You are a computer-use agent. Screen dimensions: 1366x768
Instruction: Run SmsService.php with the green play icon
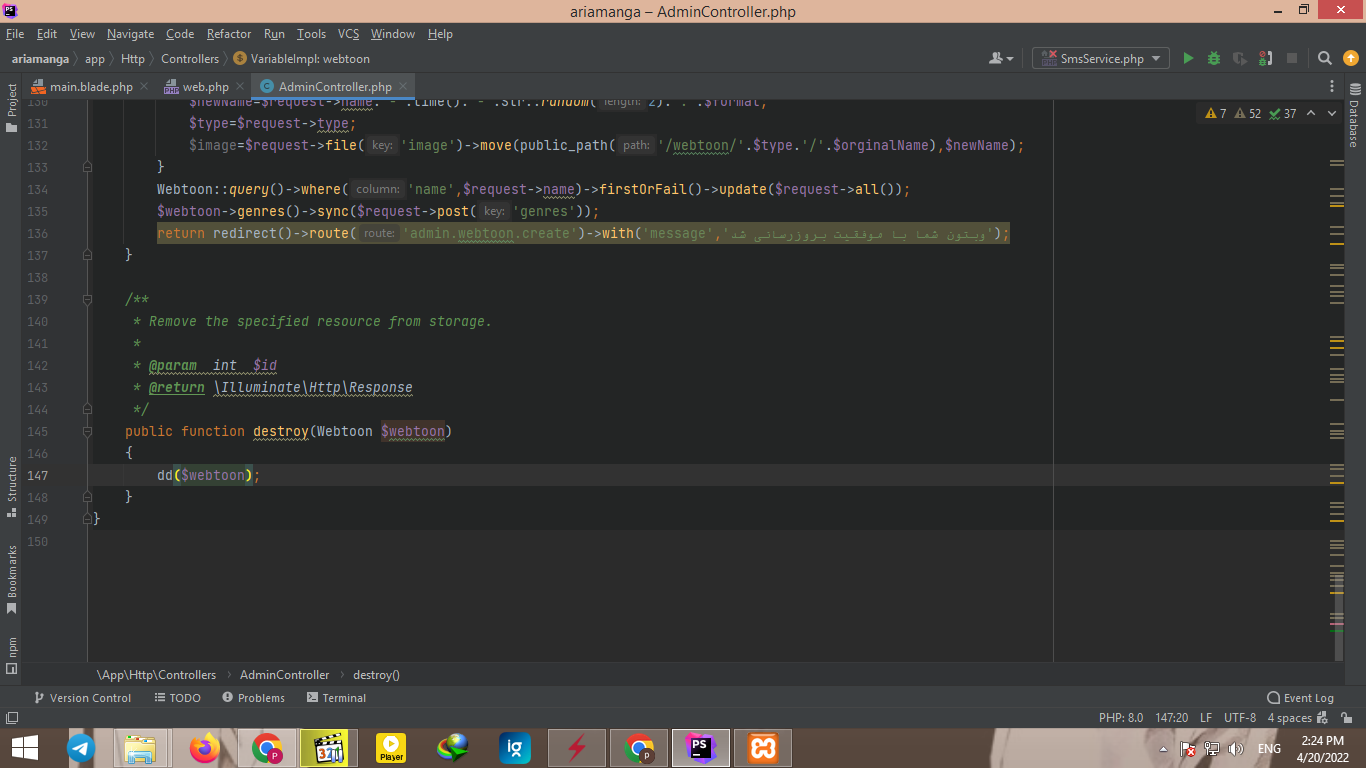coord(1188,59)
